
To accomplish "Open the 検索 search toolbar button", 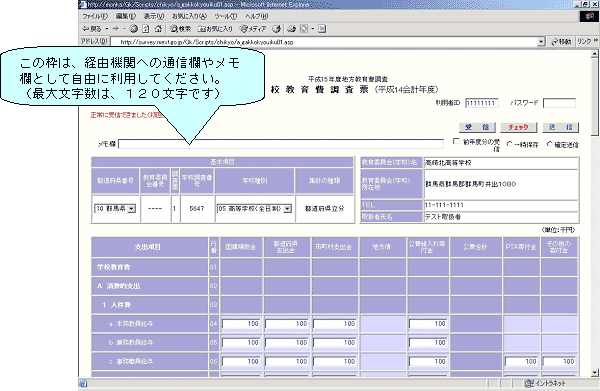I will tap(180, 29).
